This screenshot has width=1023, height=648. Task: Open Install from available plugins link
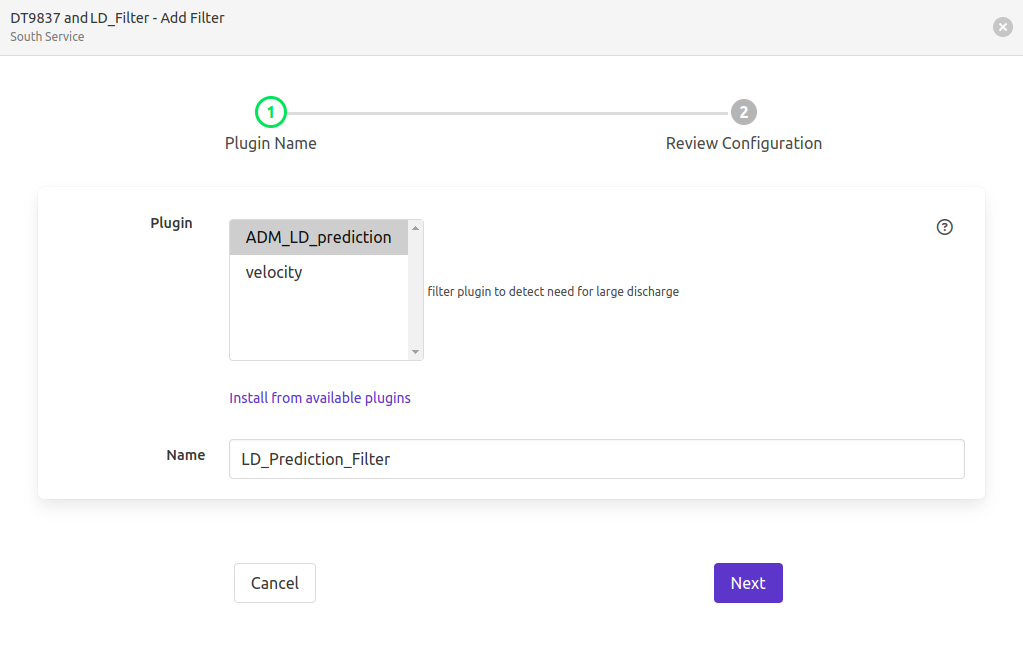pyautogui.click(x=320, y=398)
